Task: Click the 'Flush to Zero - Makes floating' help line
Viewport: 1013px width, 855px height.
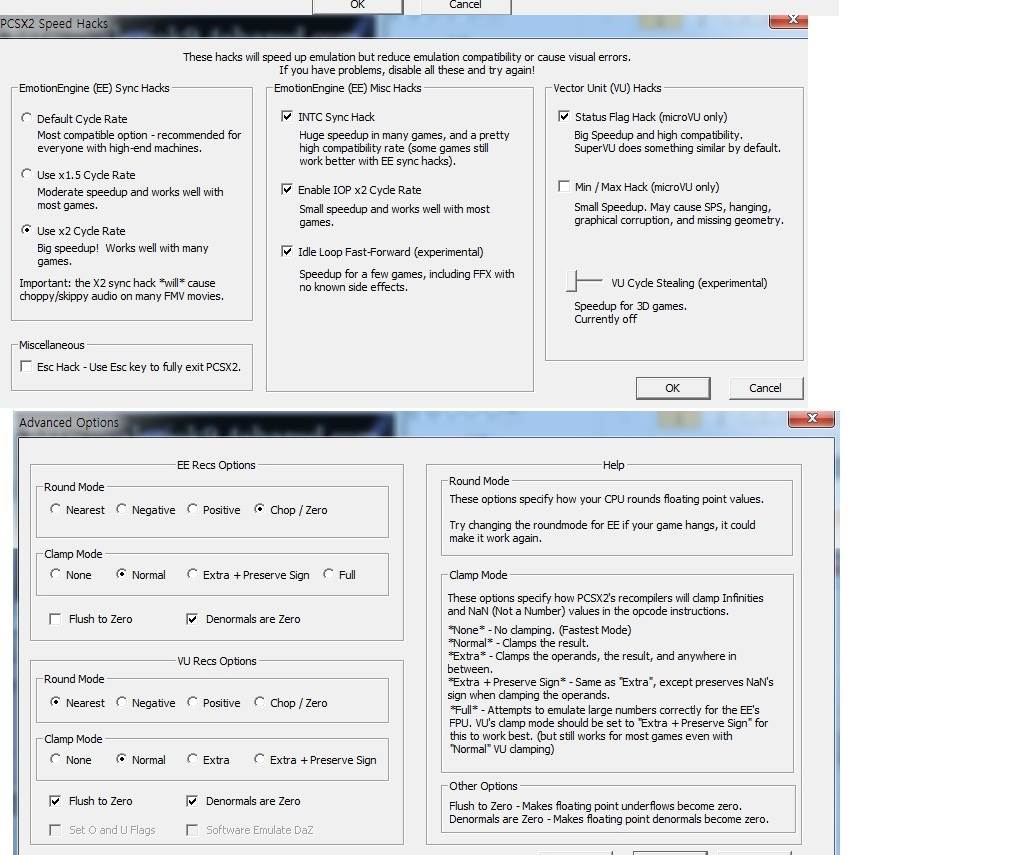Action: 595,806
